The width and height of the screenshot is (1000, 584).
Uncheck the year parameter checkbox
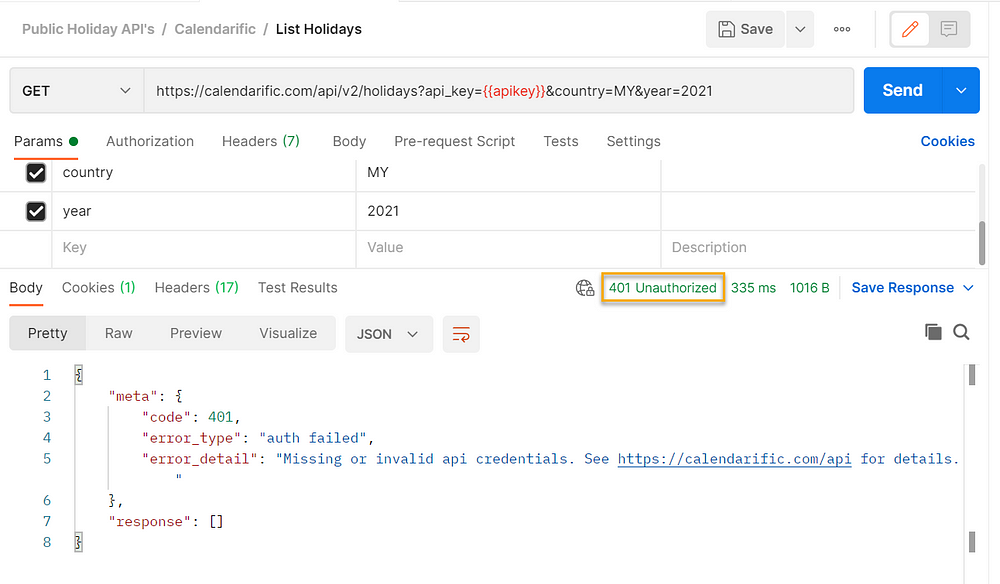tap(36, 211)
